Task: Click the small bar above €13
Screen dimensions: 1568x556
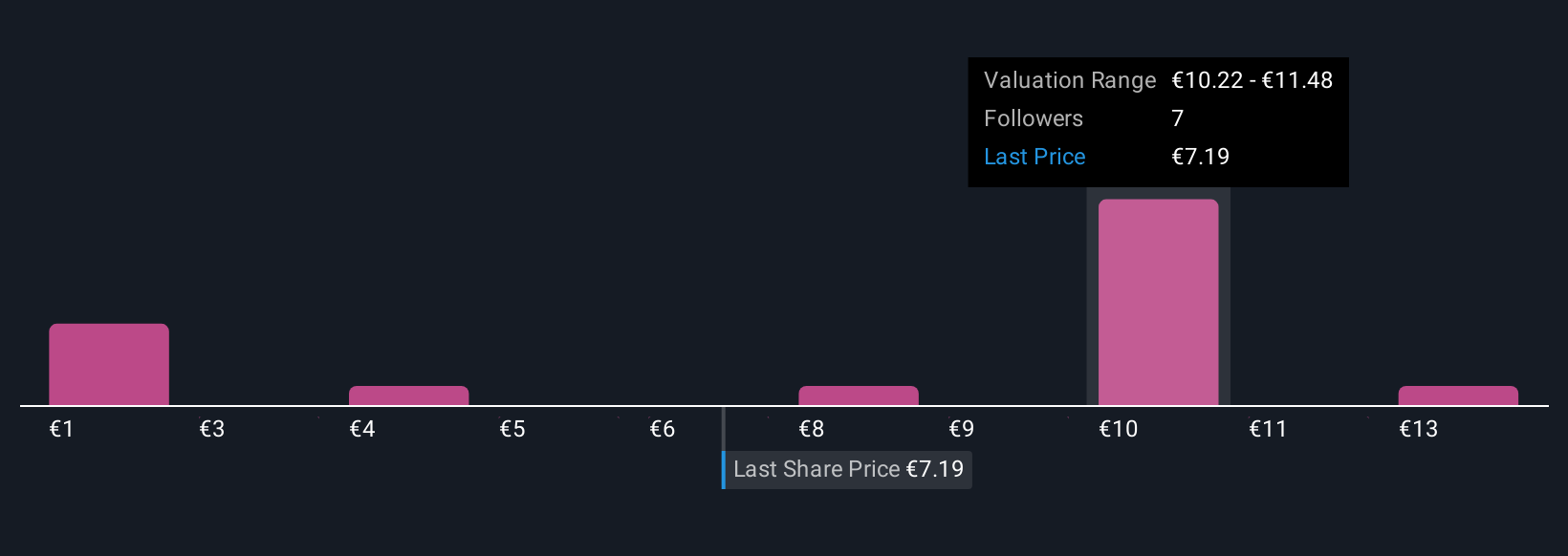Action: click(1458, 396)
